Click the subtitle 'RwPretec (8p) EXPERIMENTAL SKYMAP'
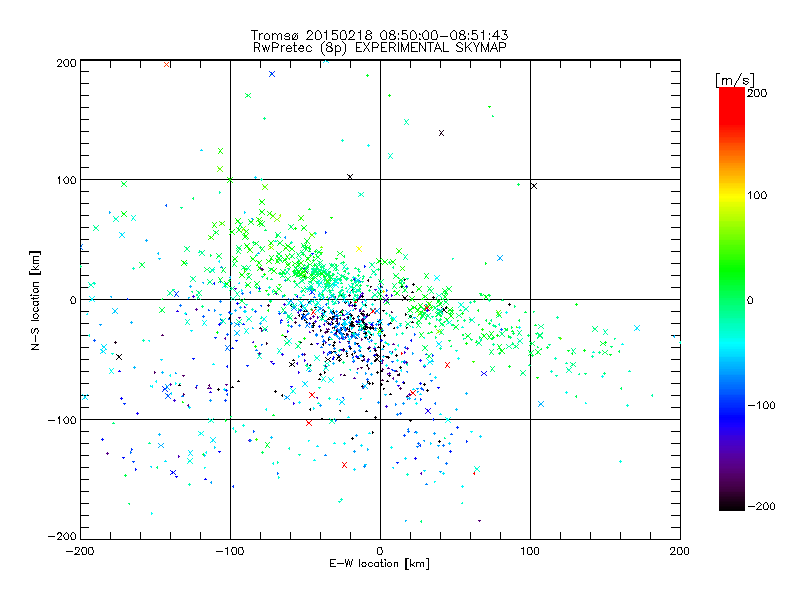 click(380, 47)
